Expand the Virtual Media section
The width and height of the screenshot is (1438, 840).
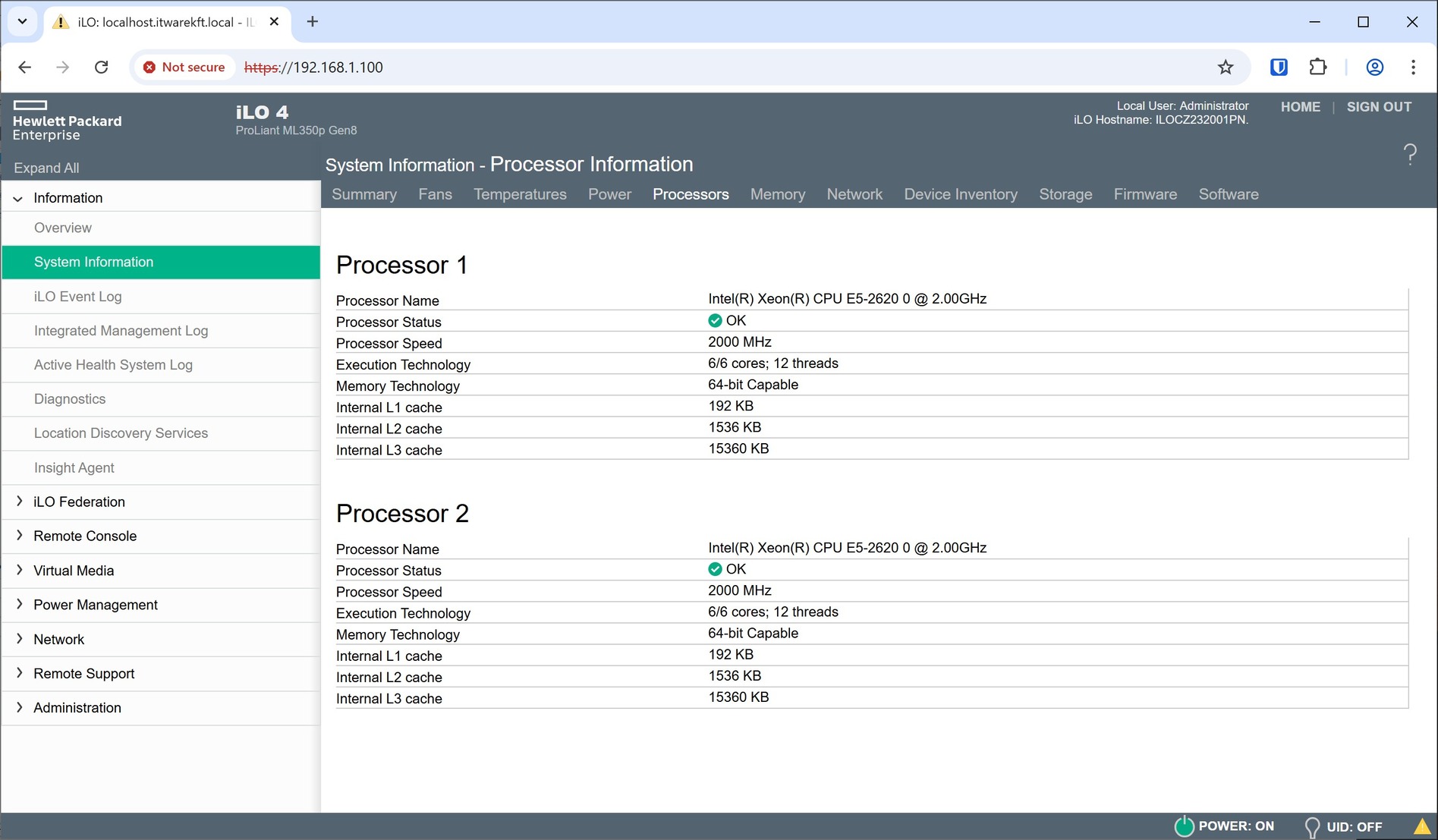[x=19, y=570]
